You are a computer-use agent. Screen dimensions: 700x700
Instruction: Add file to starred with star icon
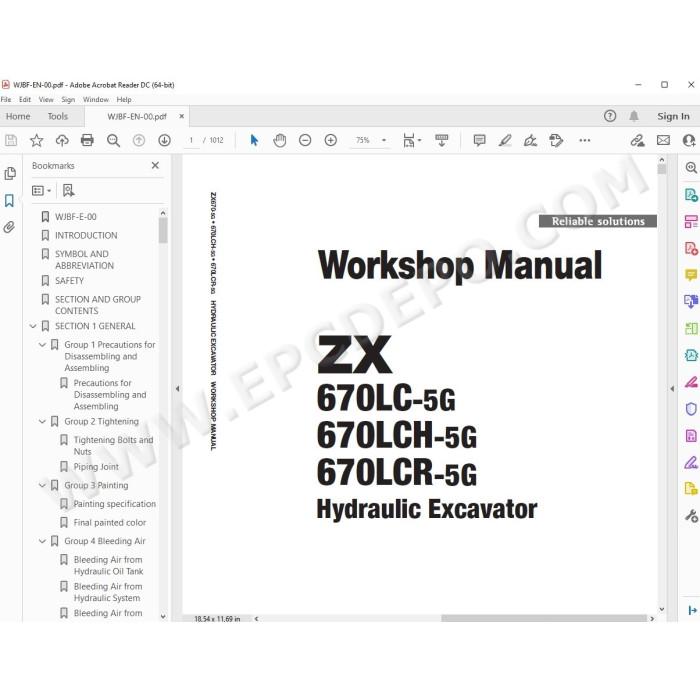[36, 141]
